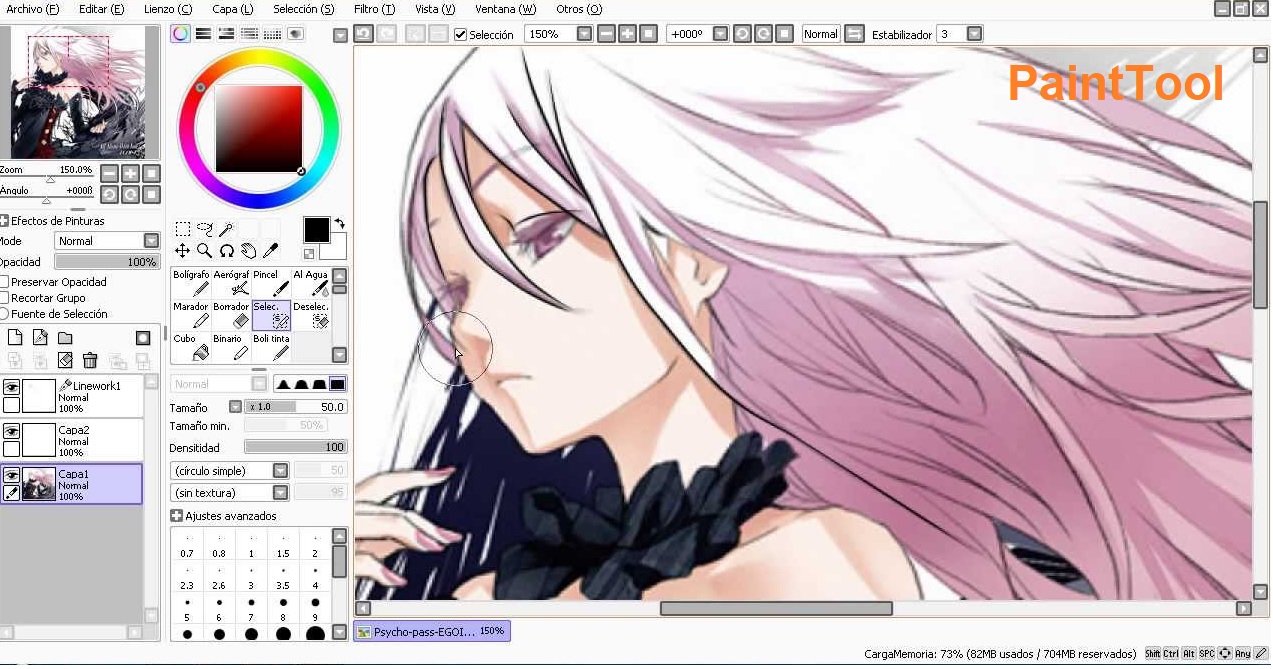This screenshot has width=1273, height=669.
Task: Swap foreground and background colors
Action: (339, 223)
